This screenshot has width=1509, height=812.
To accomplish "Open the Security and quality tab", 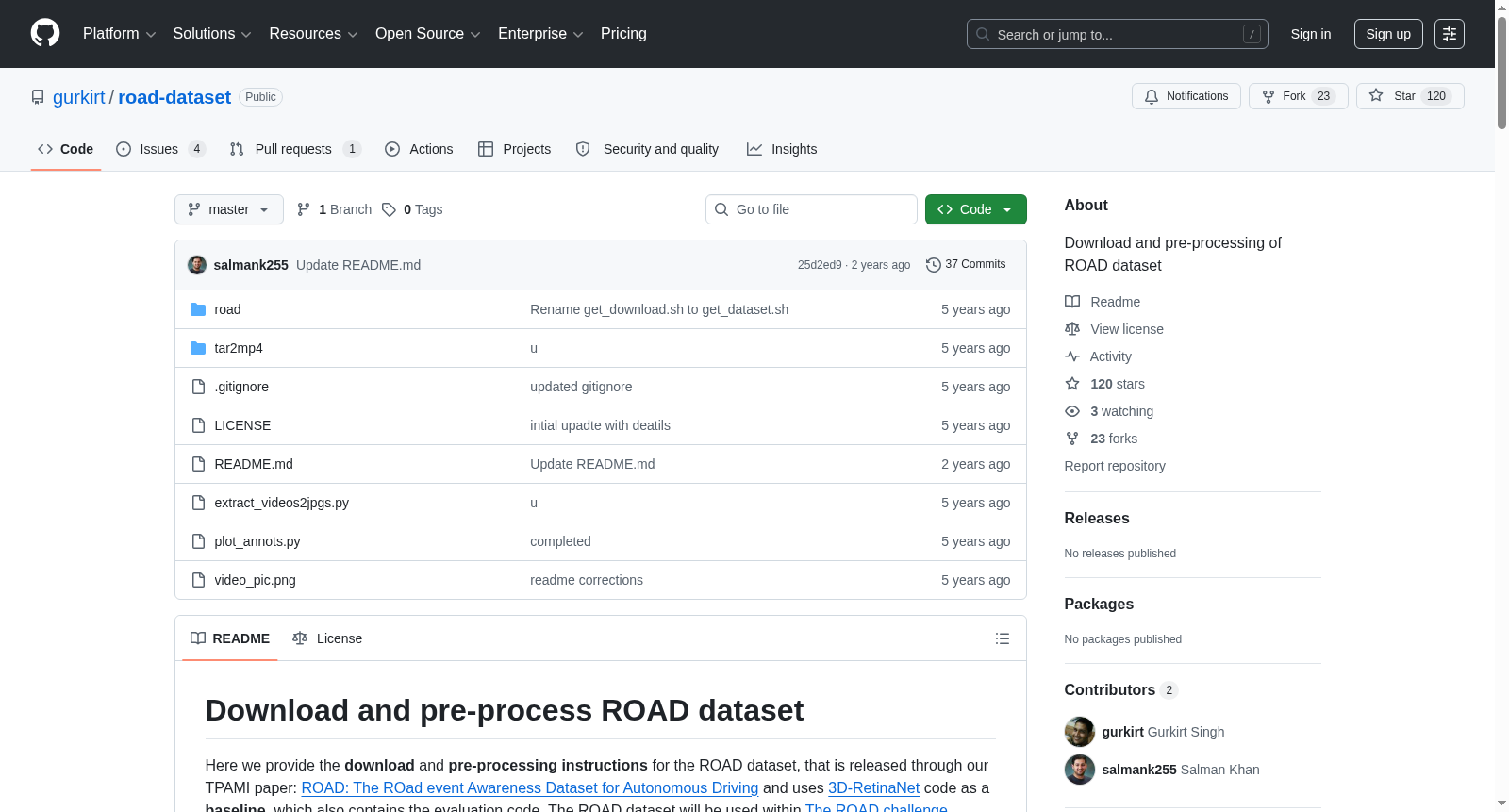I will point(648,149).
